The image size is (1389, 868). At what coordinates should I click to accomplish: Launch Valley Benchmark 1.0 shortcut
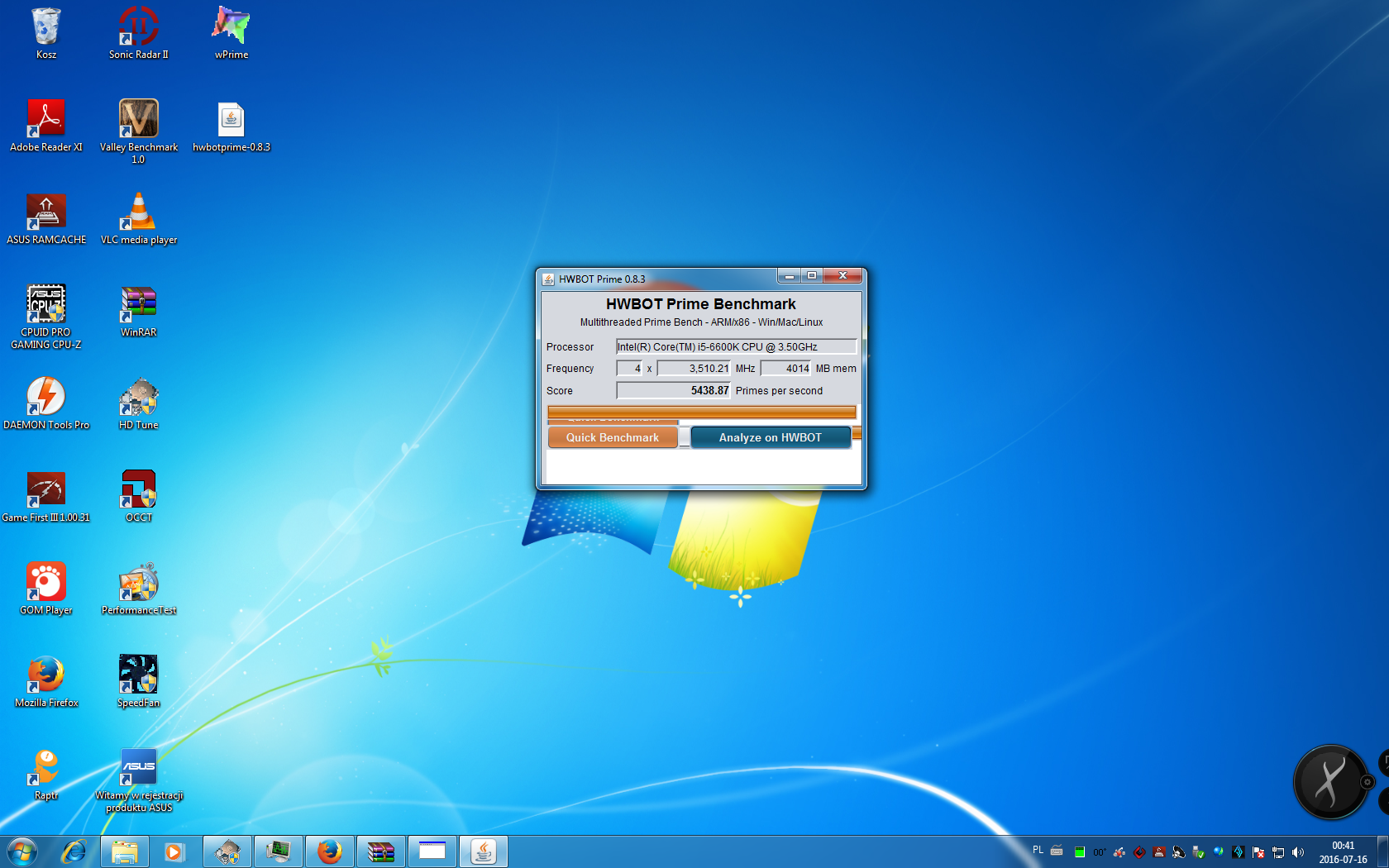[x=139, y=131]
